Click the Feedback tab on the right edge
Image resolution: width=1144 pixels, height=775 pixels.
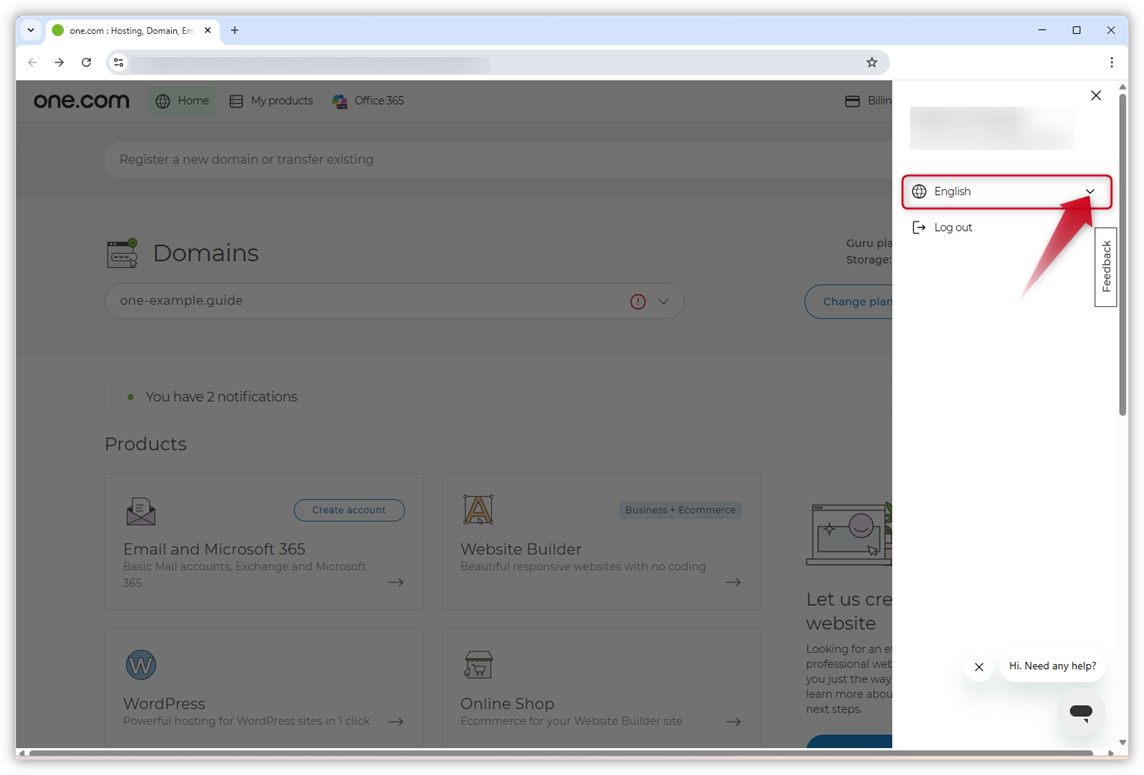[1104, 266]
